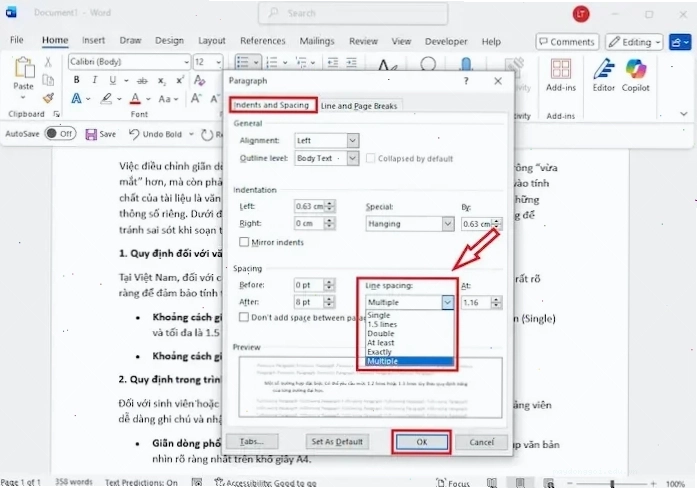Apply Strikethrough formatting
The width and height of the screenshot is (697, 488).
[142, 80]
